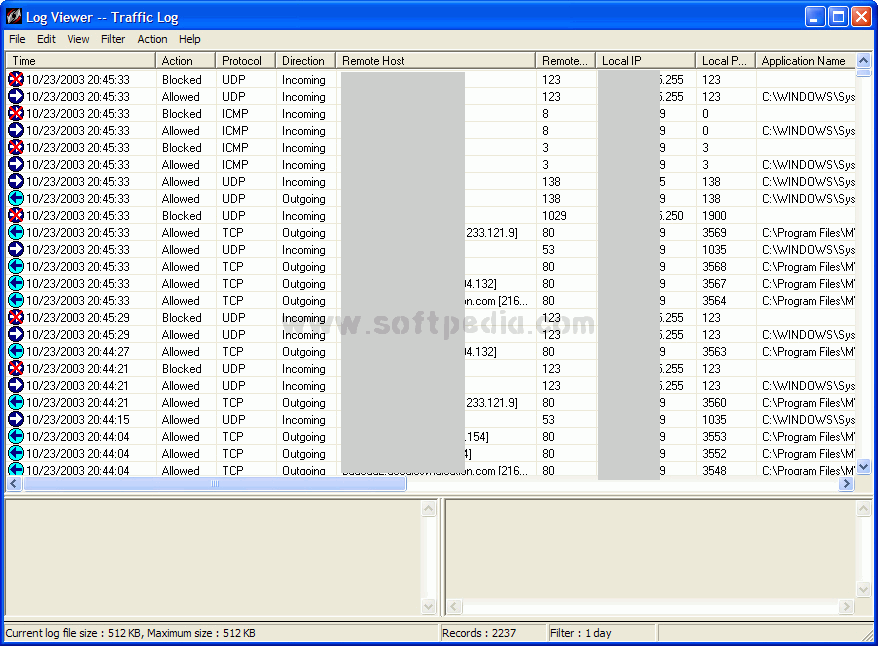Click allowed icon of ICMP row with remote 3
Image resolution: width=878 pixels, height=646 pixels.
(x=16, y=165)
